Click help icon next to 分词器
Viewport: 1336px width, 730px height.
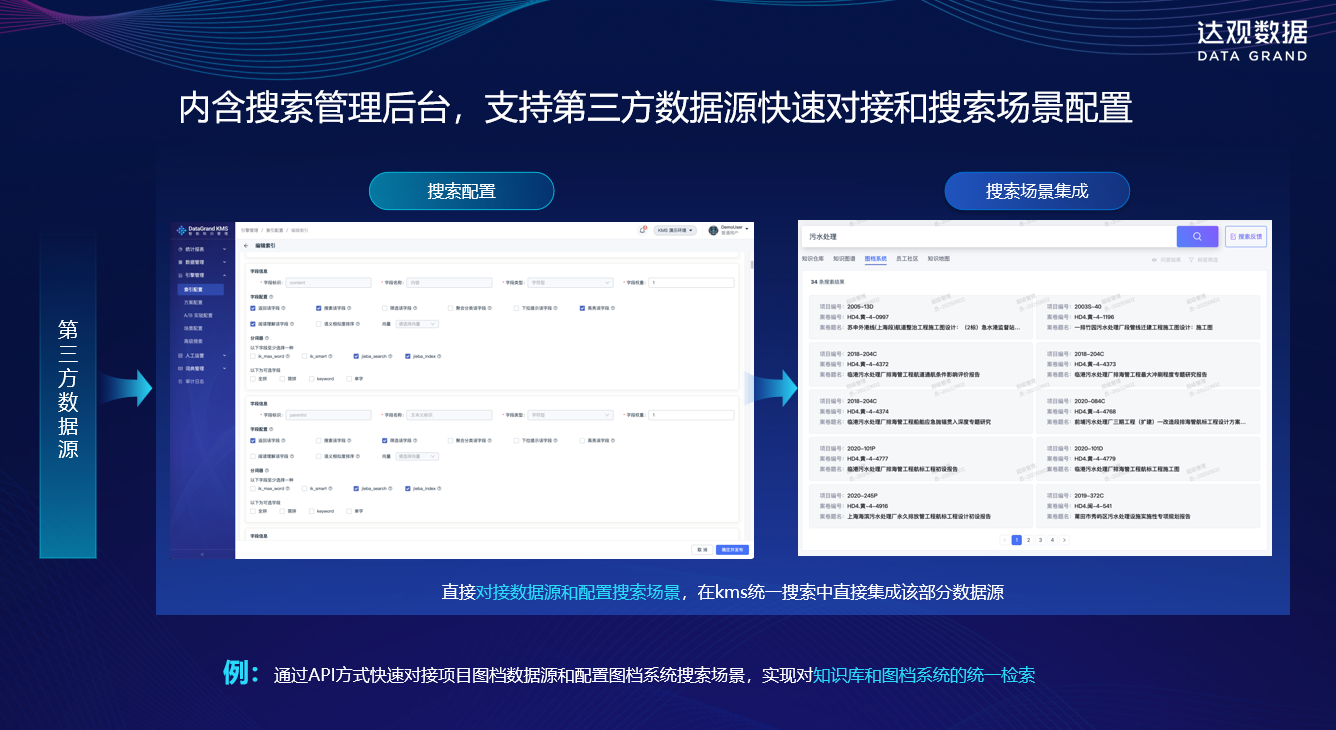point(268,338)
